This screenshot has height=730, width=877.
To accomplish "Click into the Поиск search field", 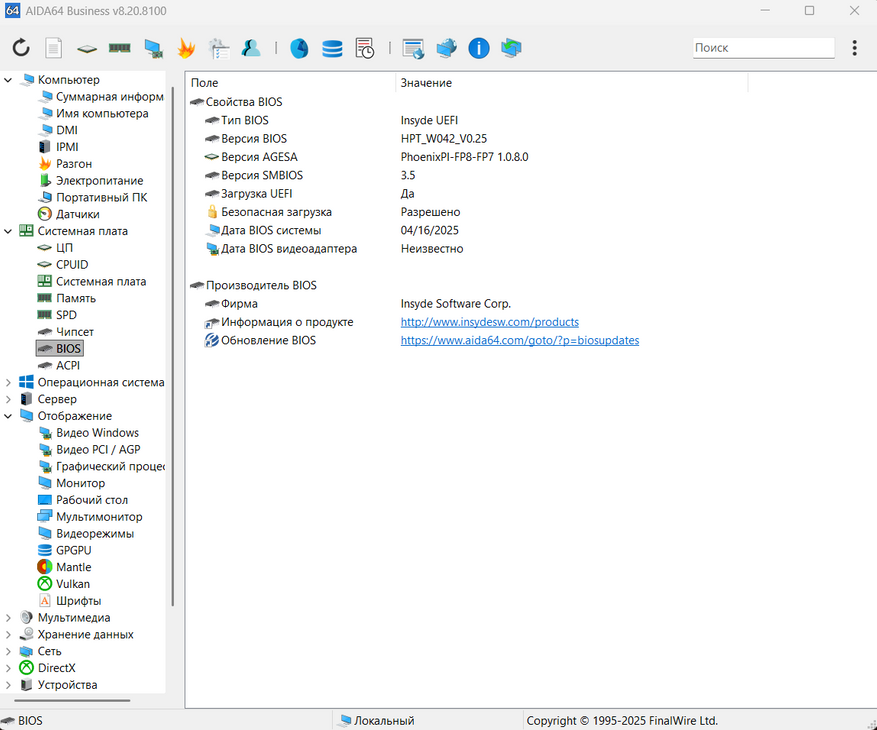I will (x=763, y=48).
